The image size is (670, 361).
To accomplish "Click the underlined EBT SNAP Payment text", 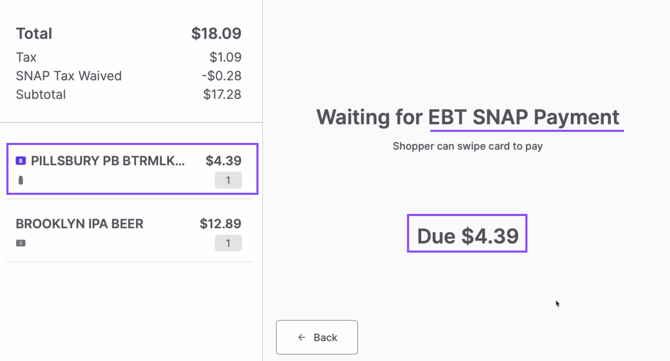I will [524, 117].
